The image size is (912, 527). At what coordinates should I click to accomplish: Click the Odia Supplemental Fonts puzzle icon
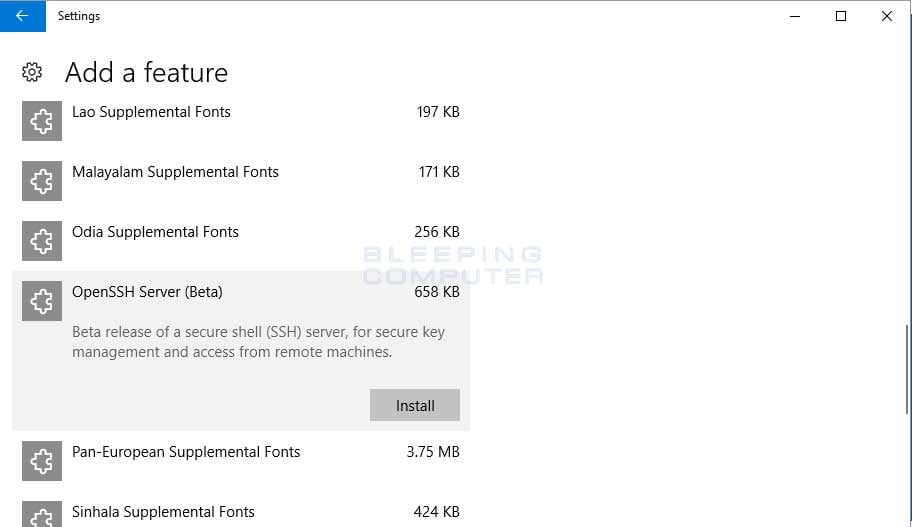tap(42, 241)
